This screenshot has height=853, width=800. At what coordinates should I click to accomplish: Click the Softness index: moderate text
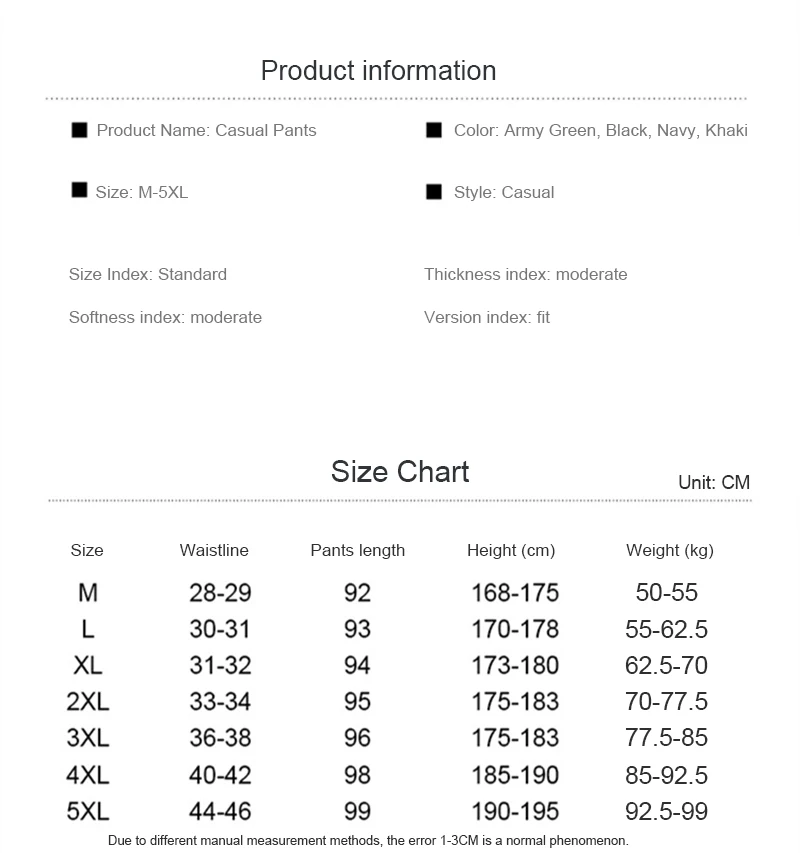[165, 317]
